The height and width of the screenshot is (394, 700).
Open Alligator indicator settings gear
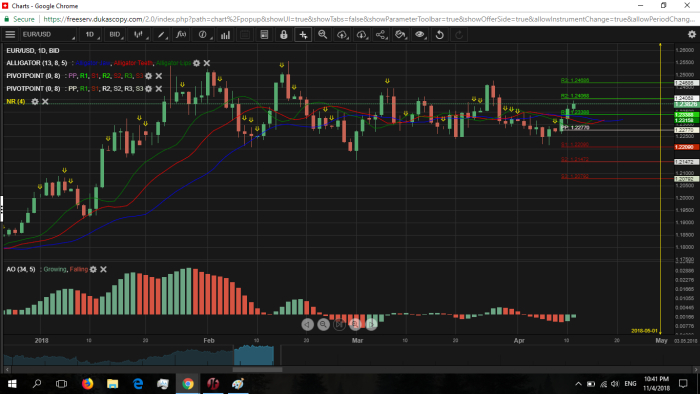196,63
